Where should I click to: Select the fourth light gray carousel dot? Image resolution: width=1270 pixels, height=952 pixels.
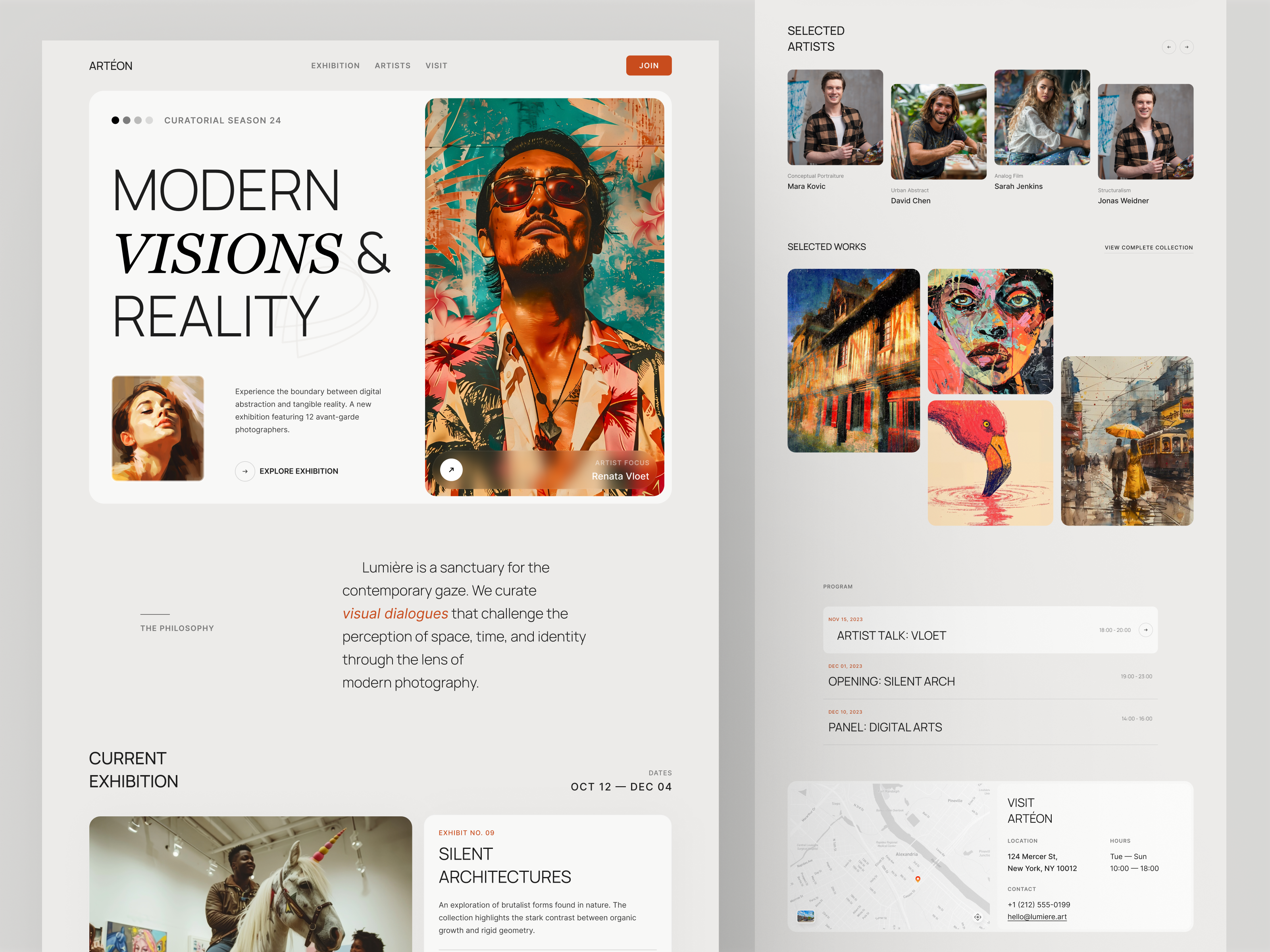click(149, 121)
